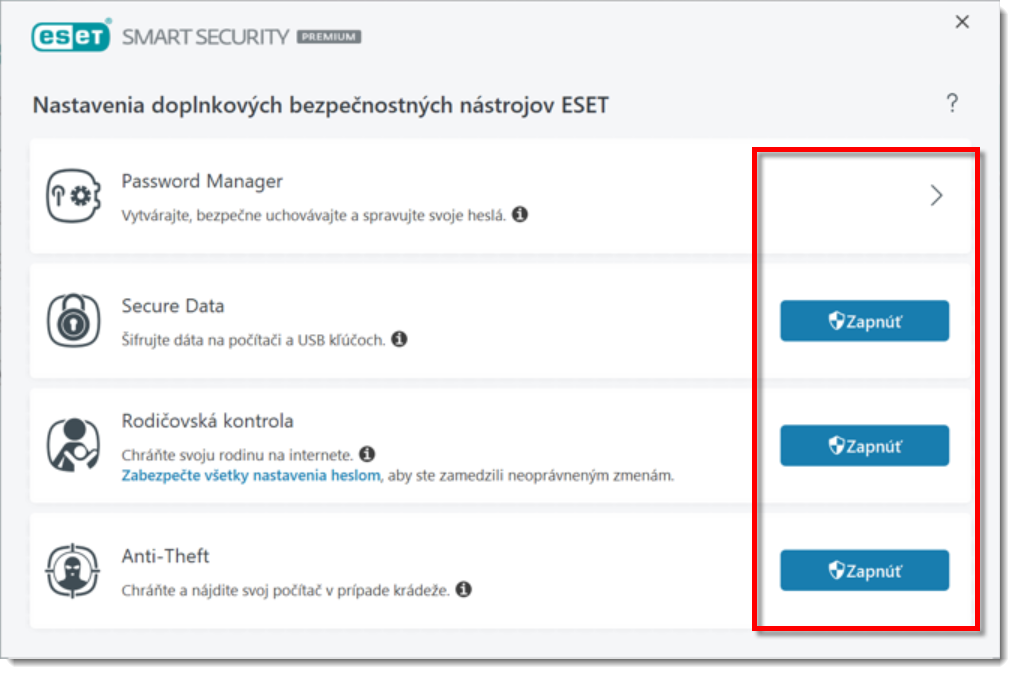Click the Secure Data padlock icon
The height and width of the screenshot is (674, 1015).
tap(74, 321)
